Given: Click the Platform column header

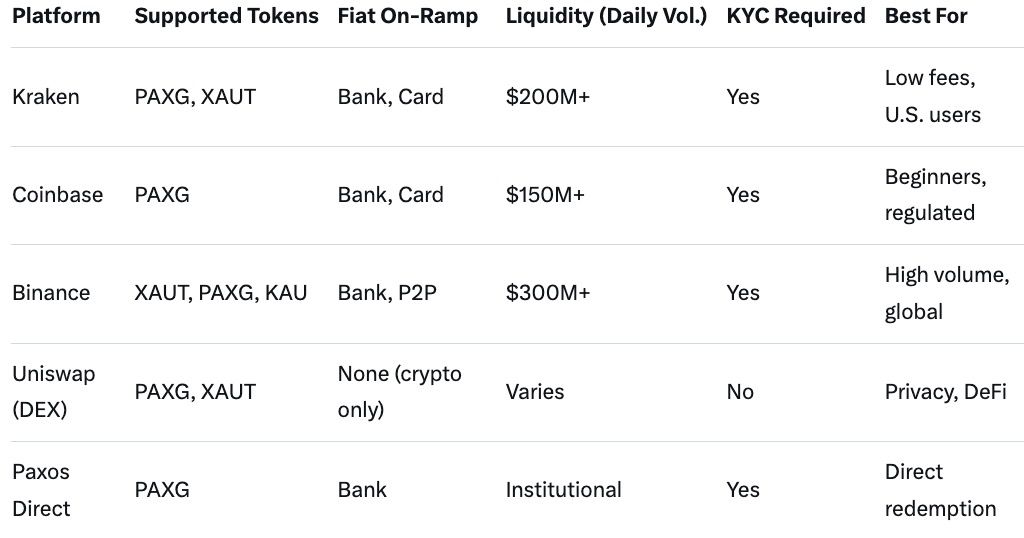Looking at the screenshot, I should coord(56,16).
